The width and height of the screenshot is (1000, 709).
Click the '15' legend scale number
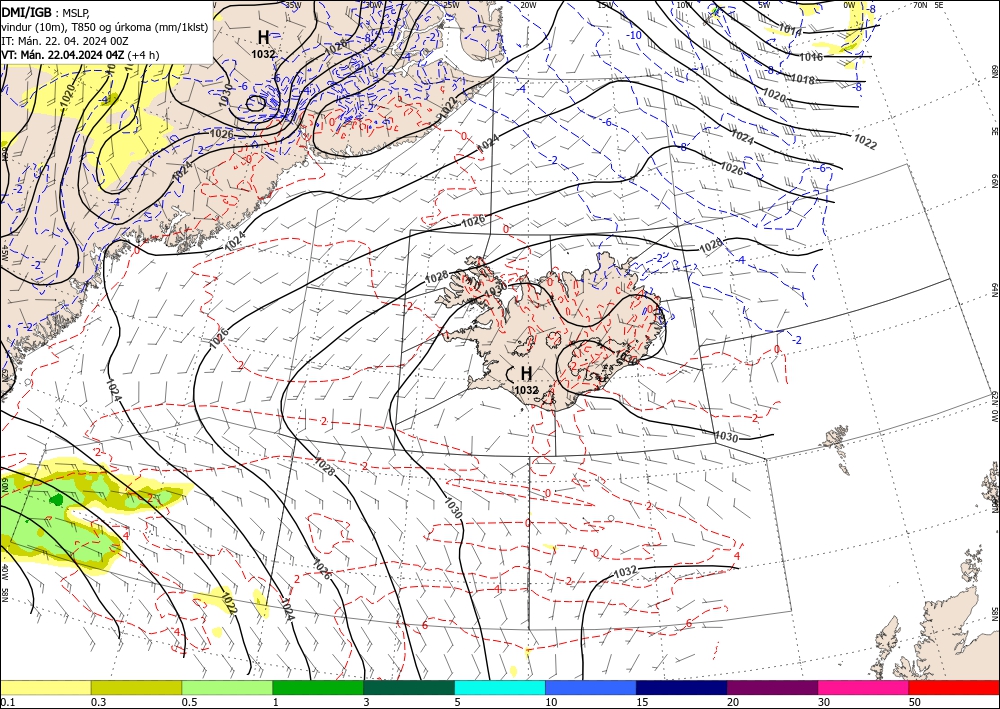point(642,702)
